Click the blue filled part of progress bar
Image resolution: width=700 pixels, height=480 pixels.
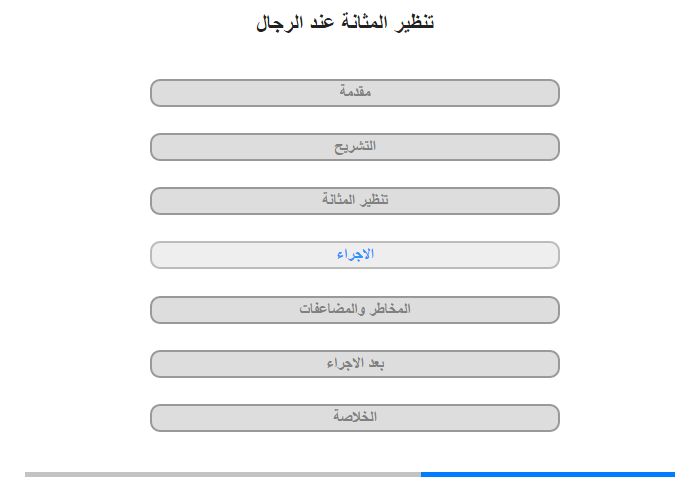point(548,474)
